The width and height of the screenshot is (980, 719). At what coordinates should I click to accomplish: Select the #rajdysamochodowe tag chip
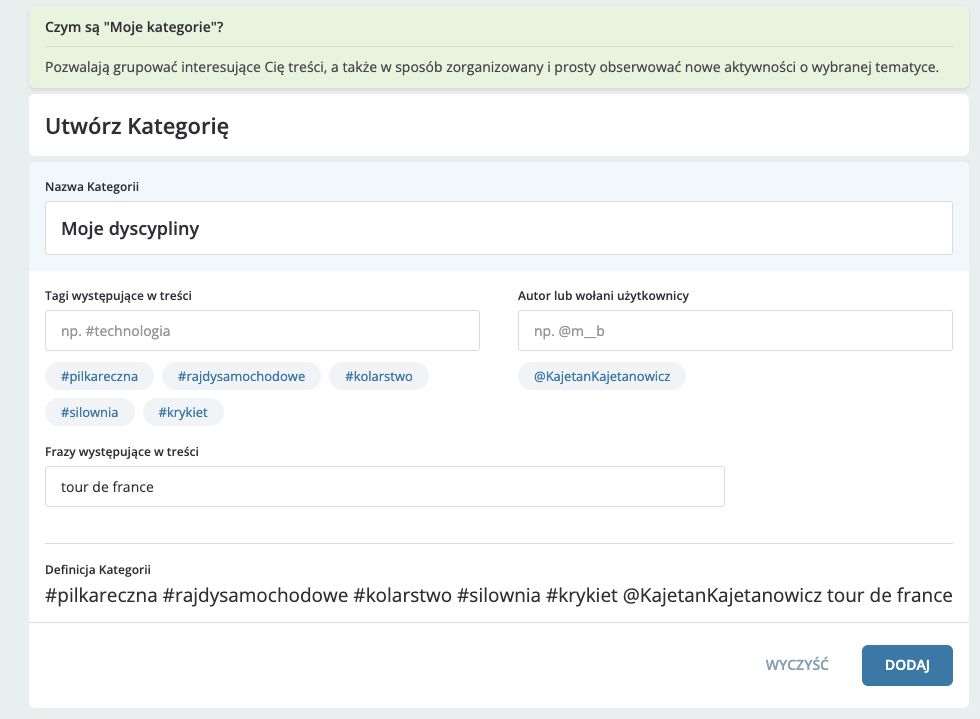[241, 376]
